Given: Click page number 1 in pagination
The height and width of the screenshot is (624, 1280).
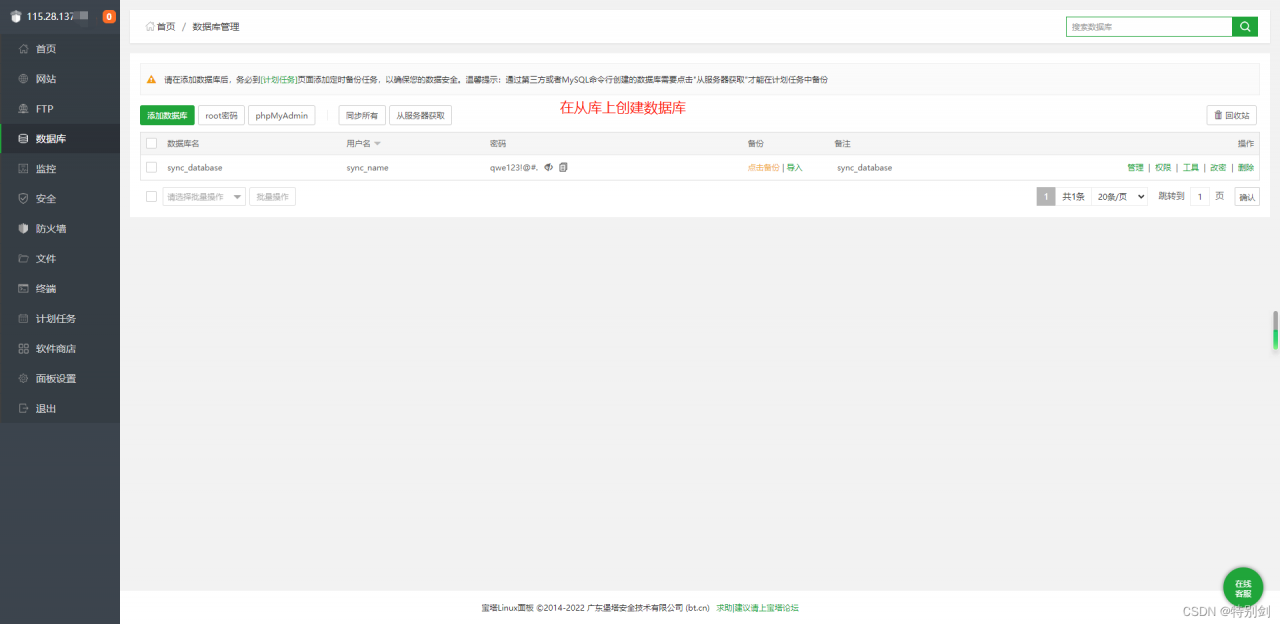Looking at the screenshot, I should 1046,197.
